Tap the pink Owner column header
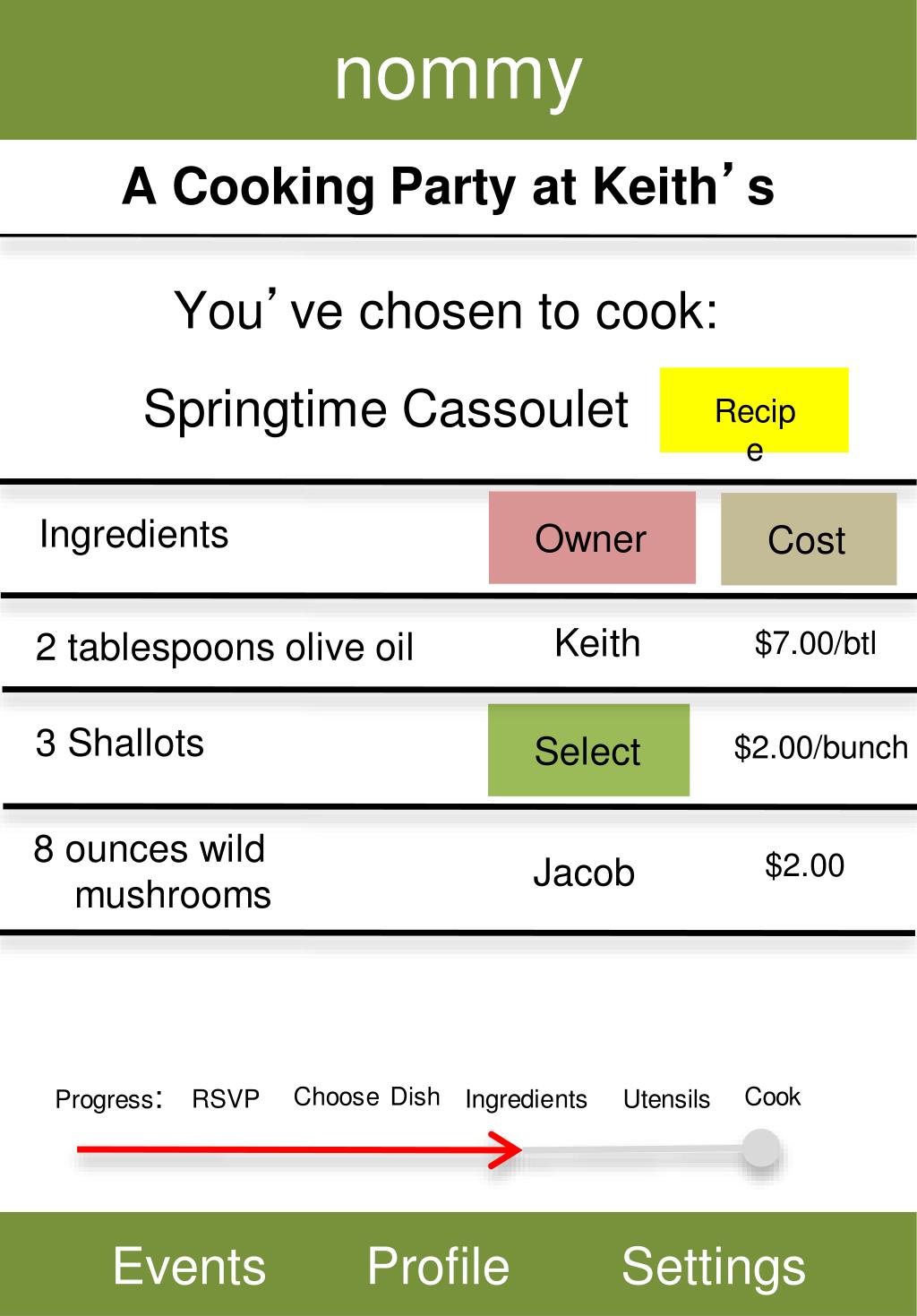The width and height of the screenshot is (917, 1316). coord(592,538)
